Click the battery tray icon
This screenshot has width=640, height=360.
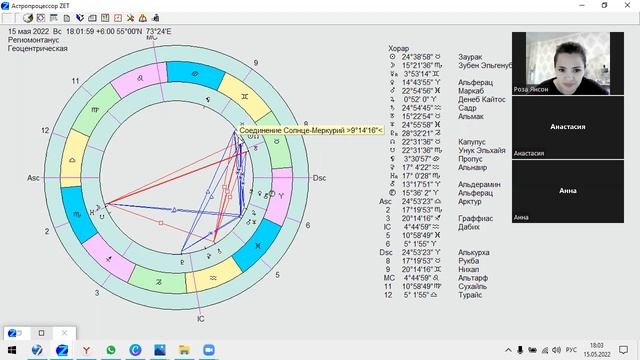(x=533, y=350)
